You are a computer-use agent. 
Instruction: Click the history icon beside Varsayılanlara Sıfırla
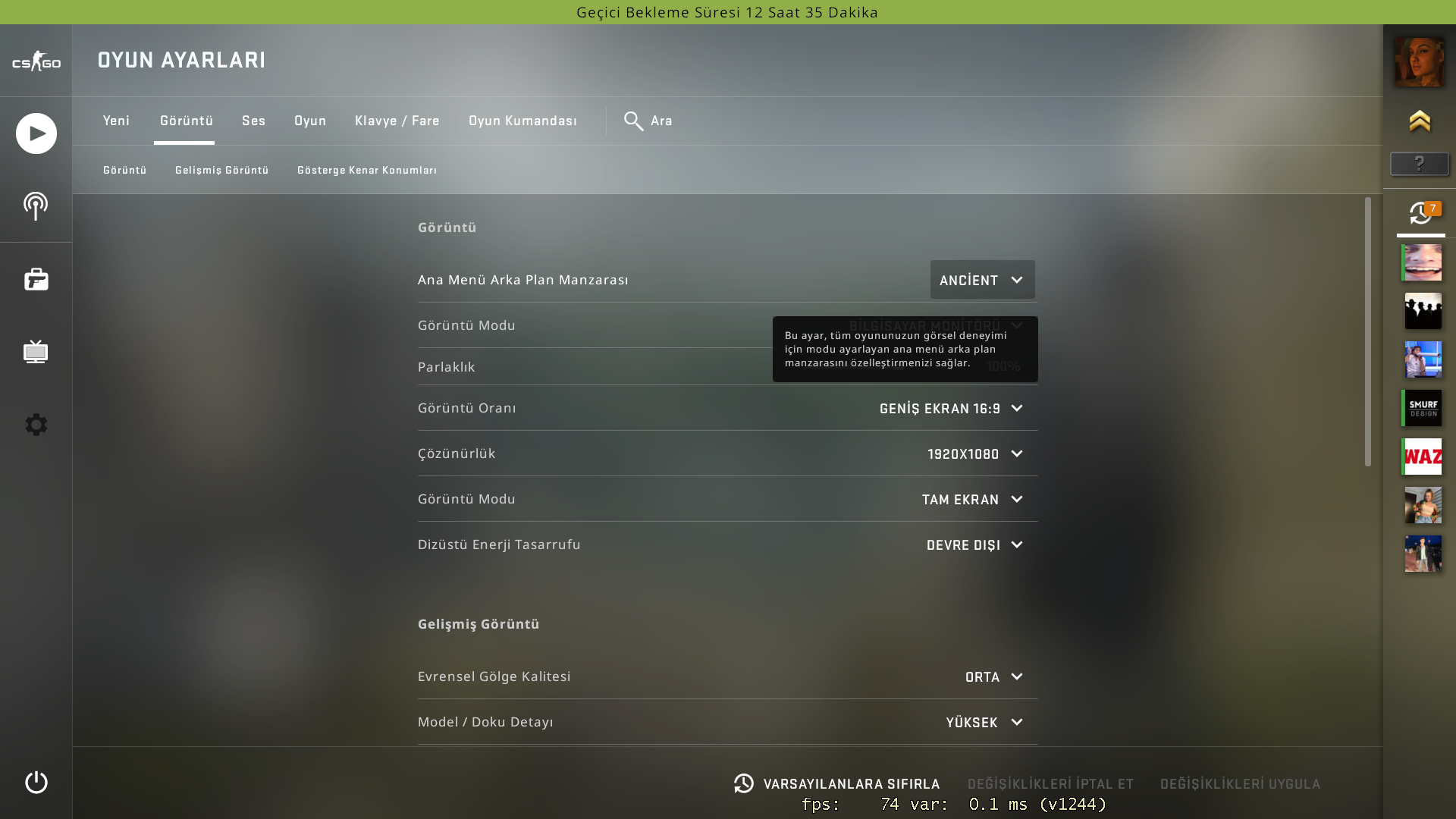(x=744, y=783)
